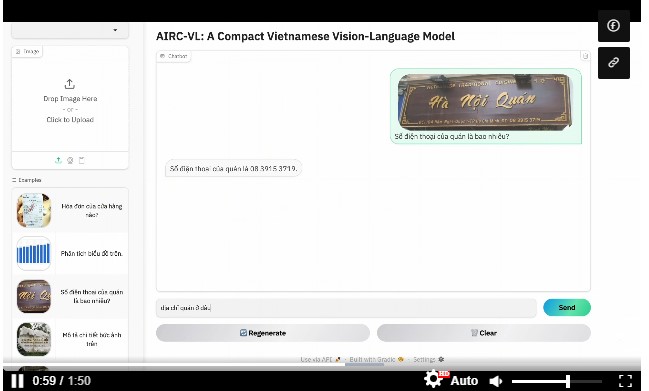Viewport: 649px width, 391px height.
Task: Select clipboard paste icon under image box
Action: [x=82, y=160]
